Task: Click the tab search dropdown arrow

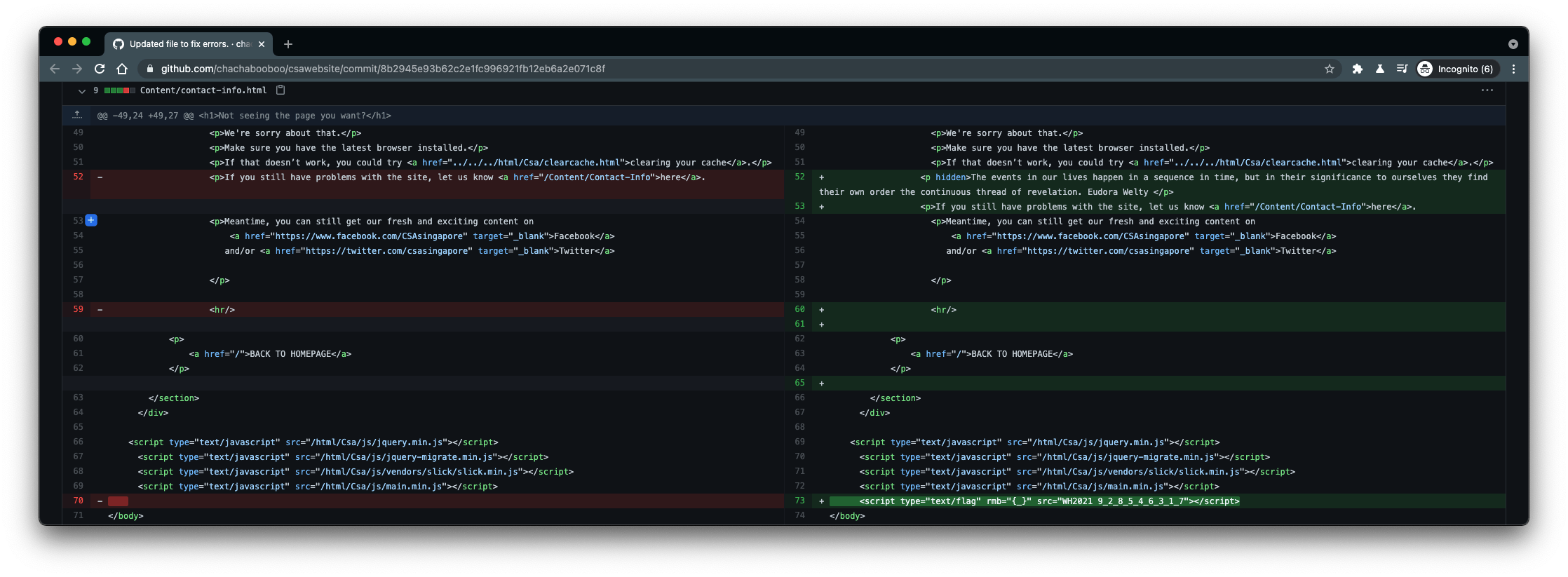Action: click(1513, 44)
